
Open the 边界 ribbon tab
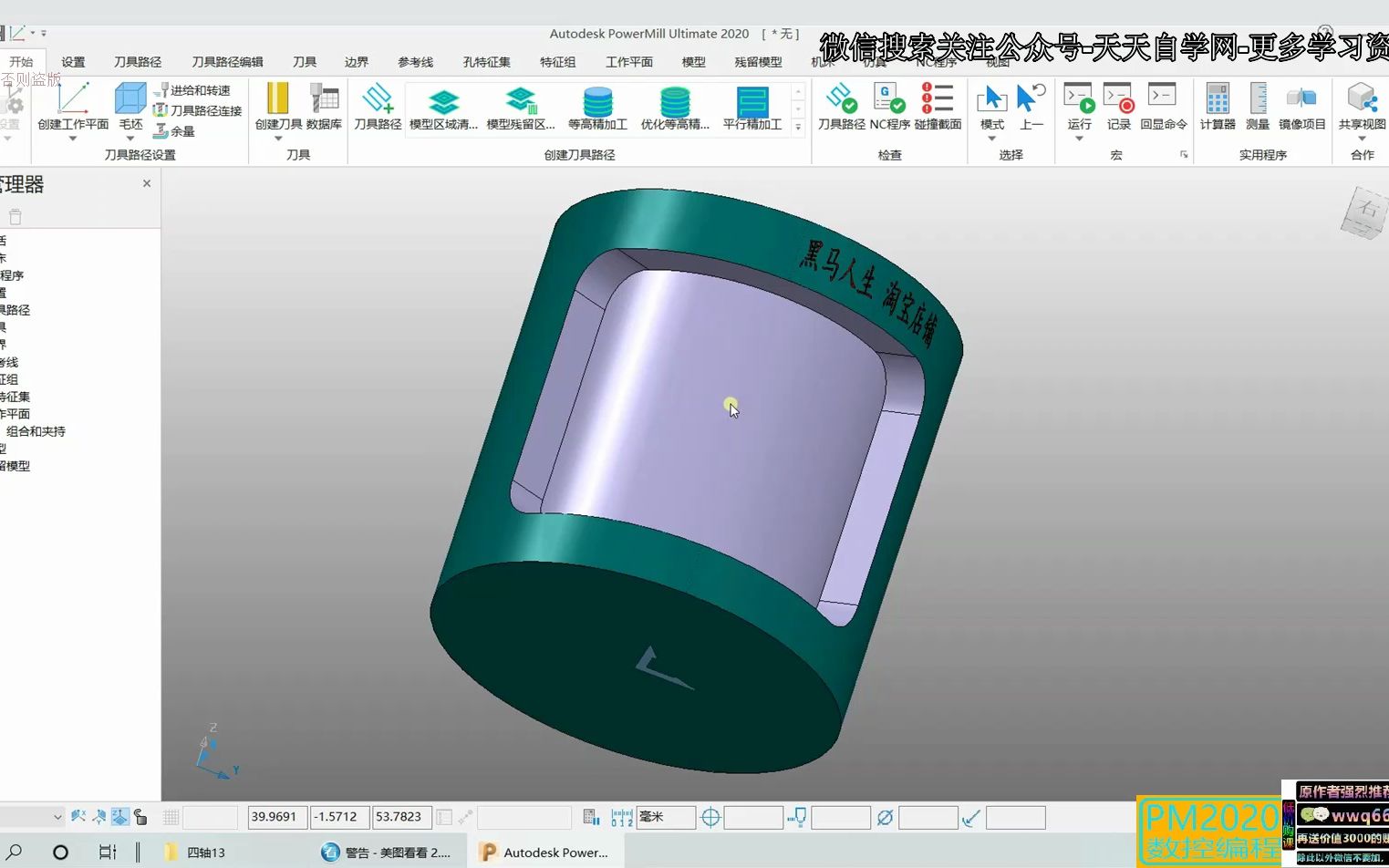tap(357, 62)
